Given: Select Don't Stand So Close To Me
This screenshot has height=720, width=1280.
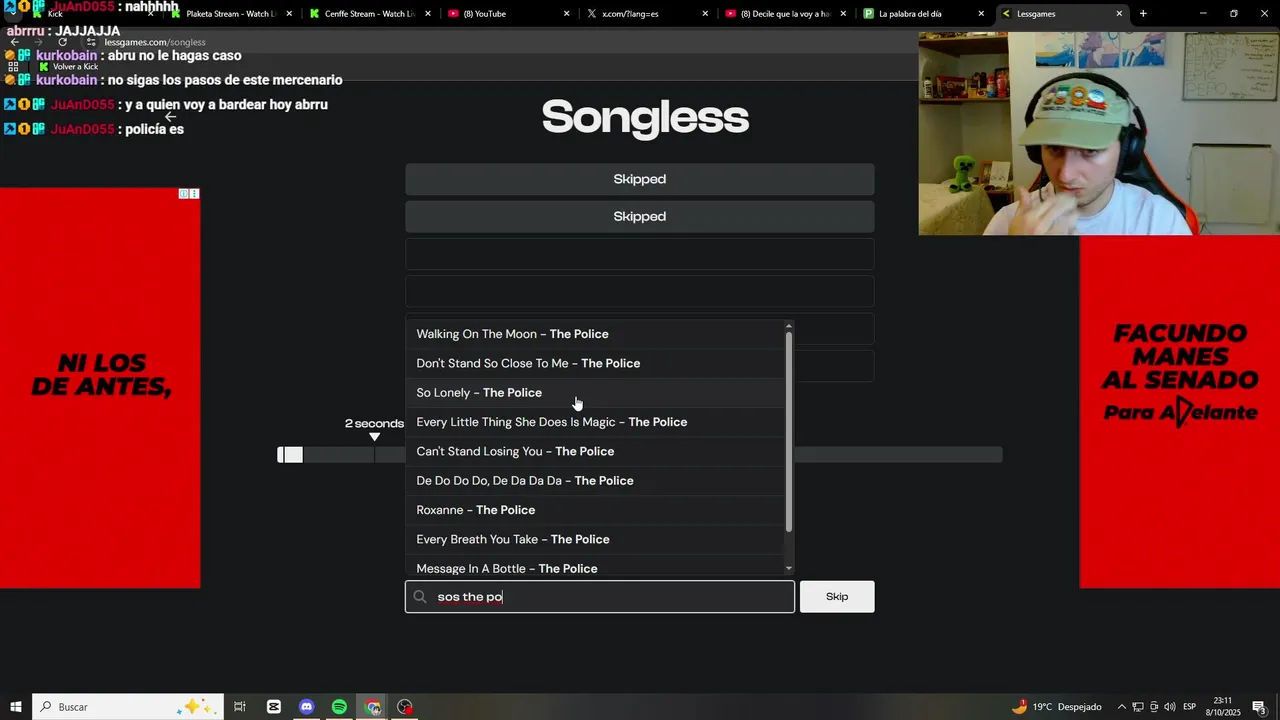Looking at the screenshot, I should click(595, 363).
